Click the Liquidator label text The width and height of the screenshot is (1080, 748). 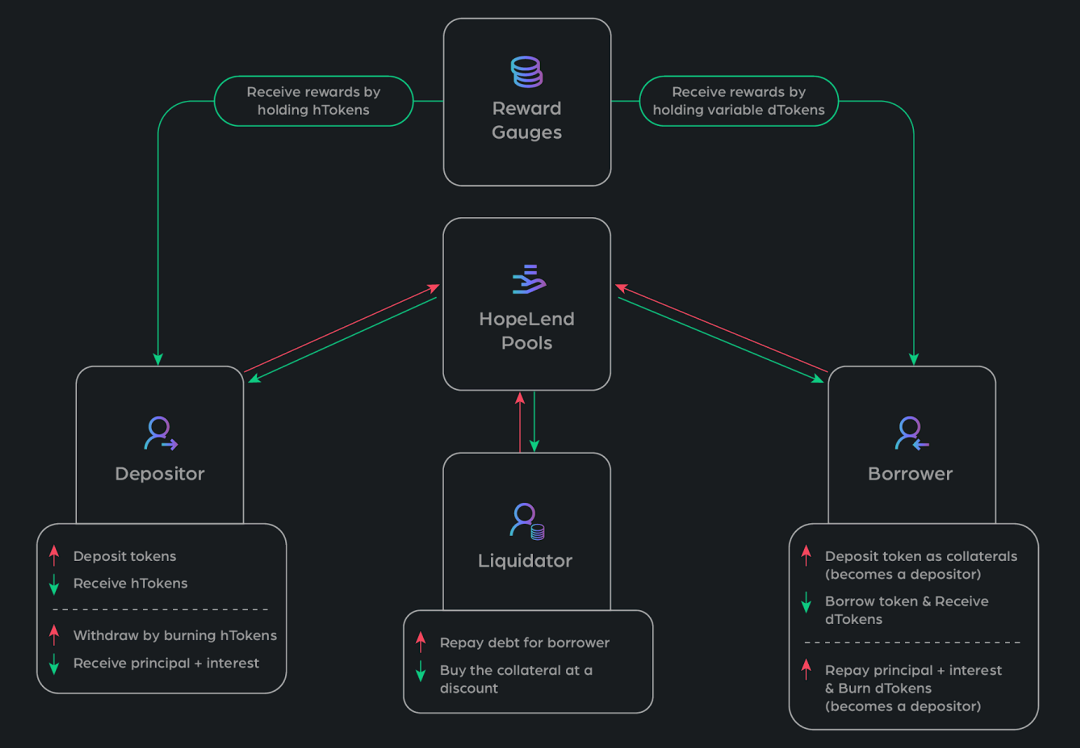pos(525,561)
